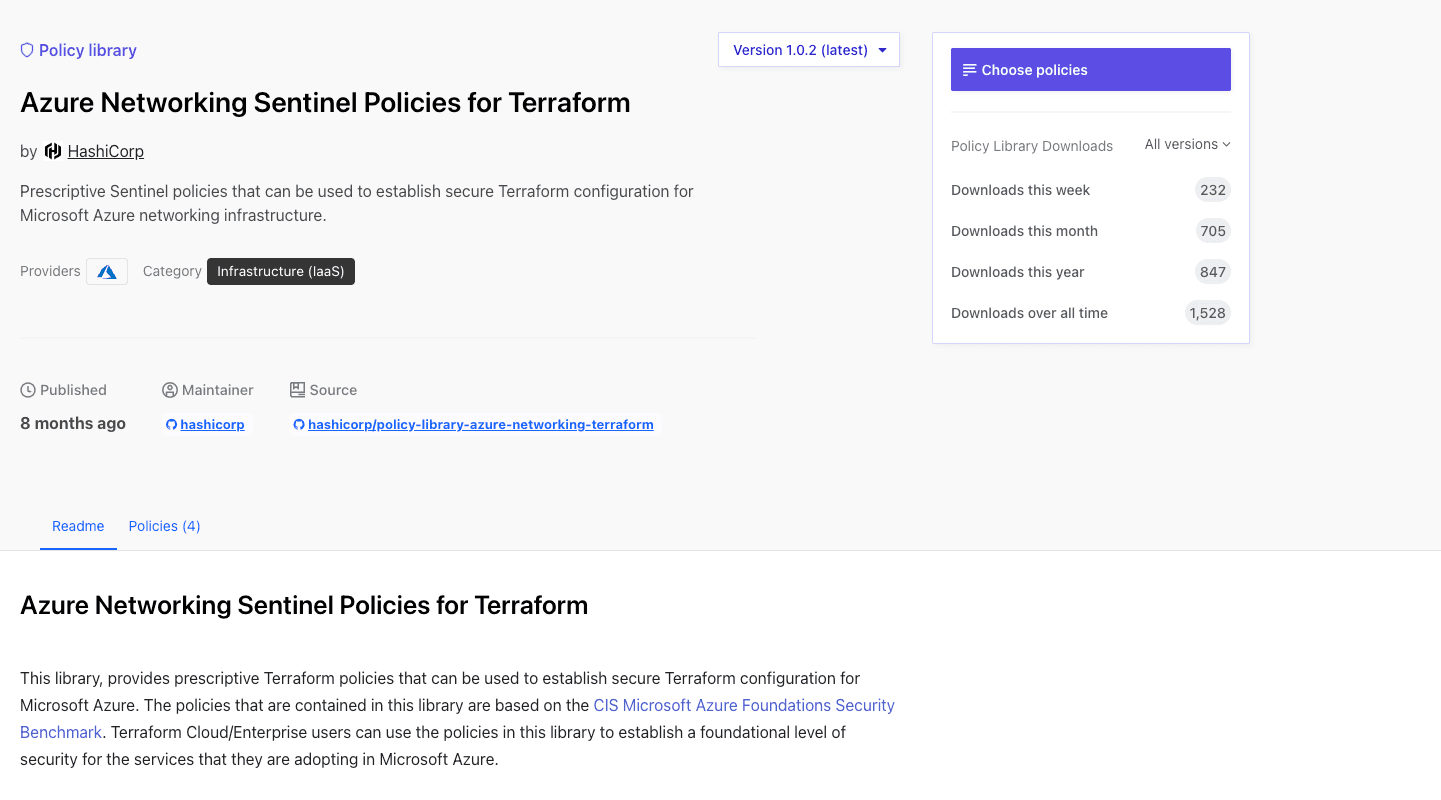
Task: Click the GitHub icon beside source repository
Action: tap(299, 425)
